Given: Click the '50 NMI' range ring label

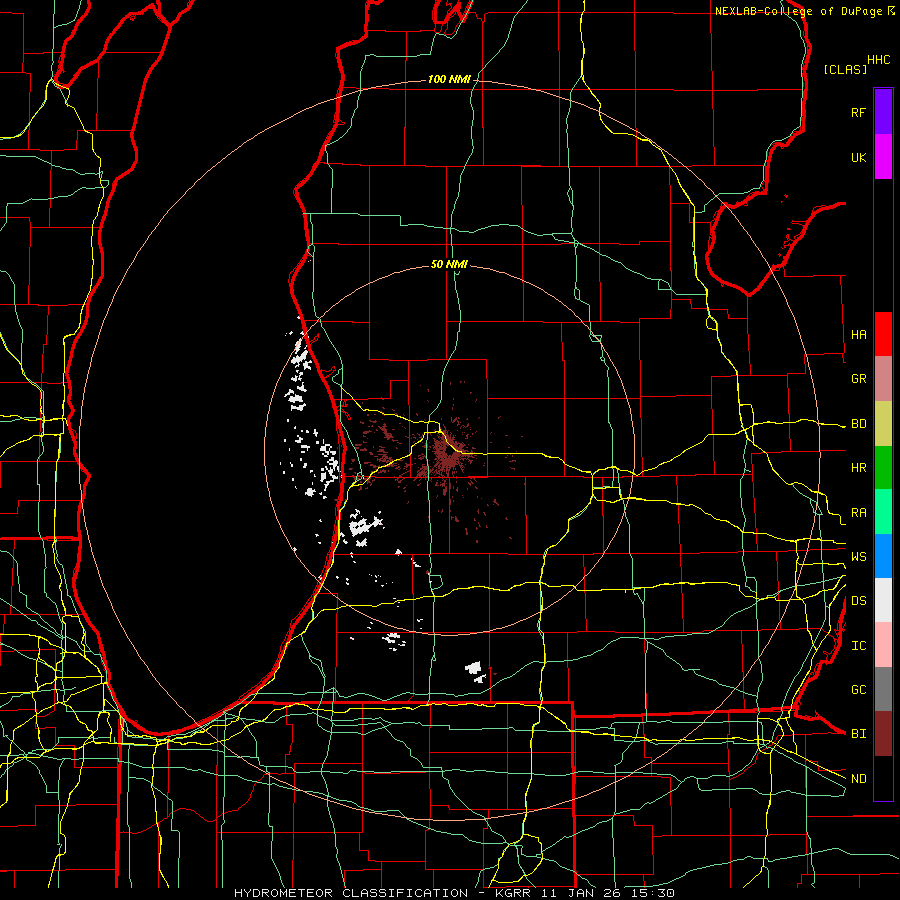Looking at the screenshot, I should coord(449,264).
